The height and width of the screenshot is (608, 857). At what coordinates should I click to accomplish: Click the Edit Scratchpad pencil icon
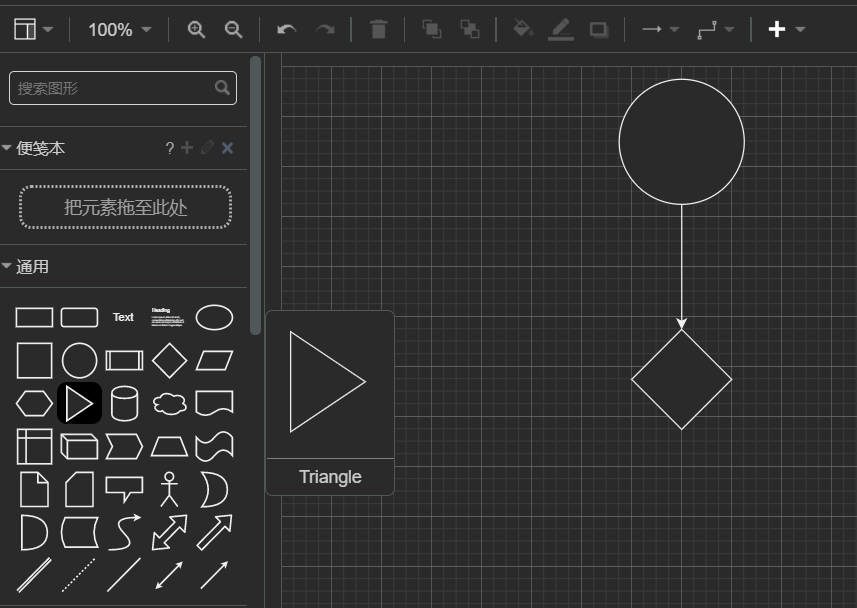[207, 148]
